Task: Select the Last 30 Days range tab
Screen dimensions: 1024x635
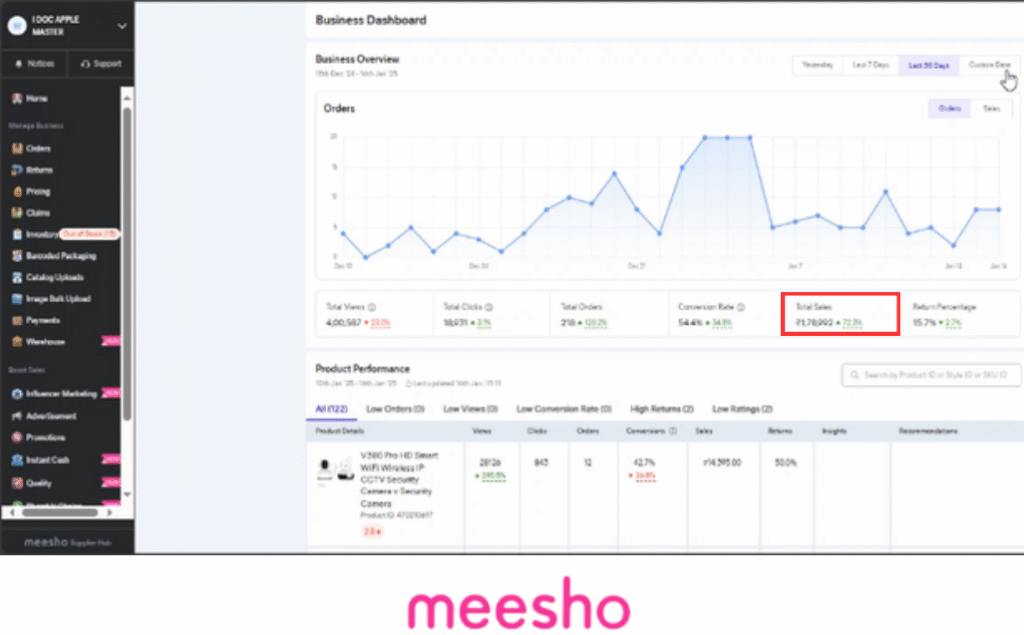Action: 929,65
